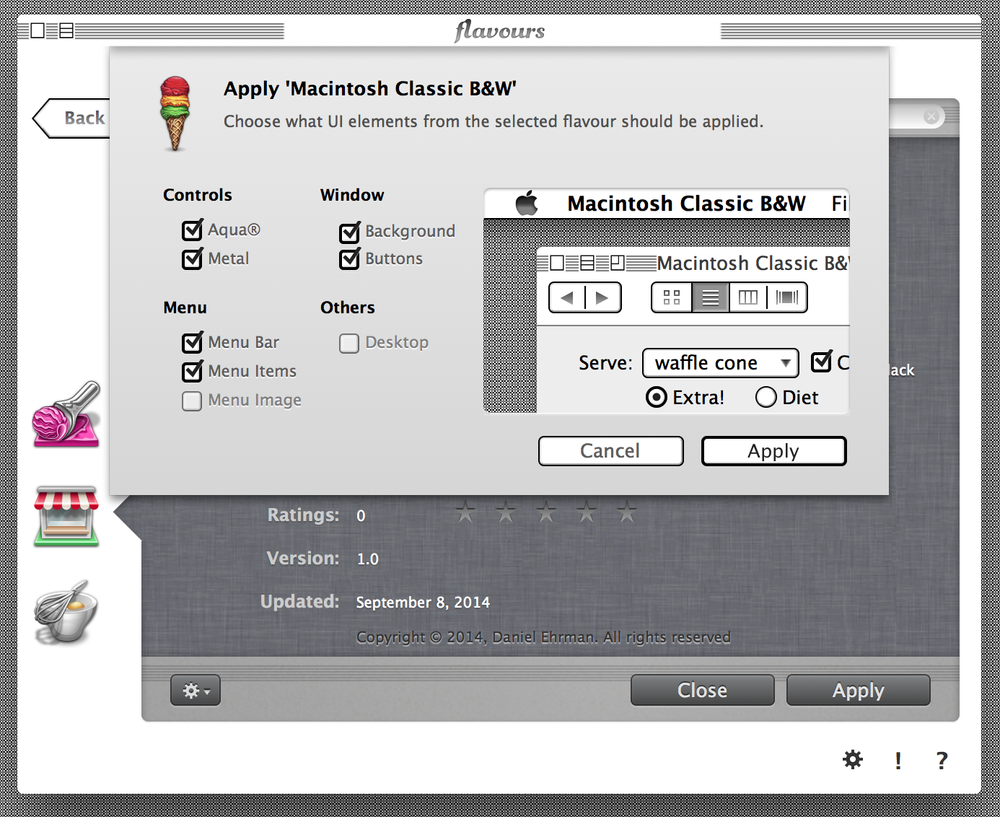Open the mixing bowl and whisk section
1000x817 pixels.
pyautogui.click(x=66, y=611)
